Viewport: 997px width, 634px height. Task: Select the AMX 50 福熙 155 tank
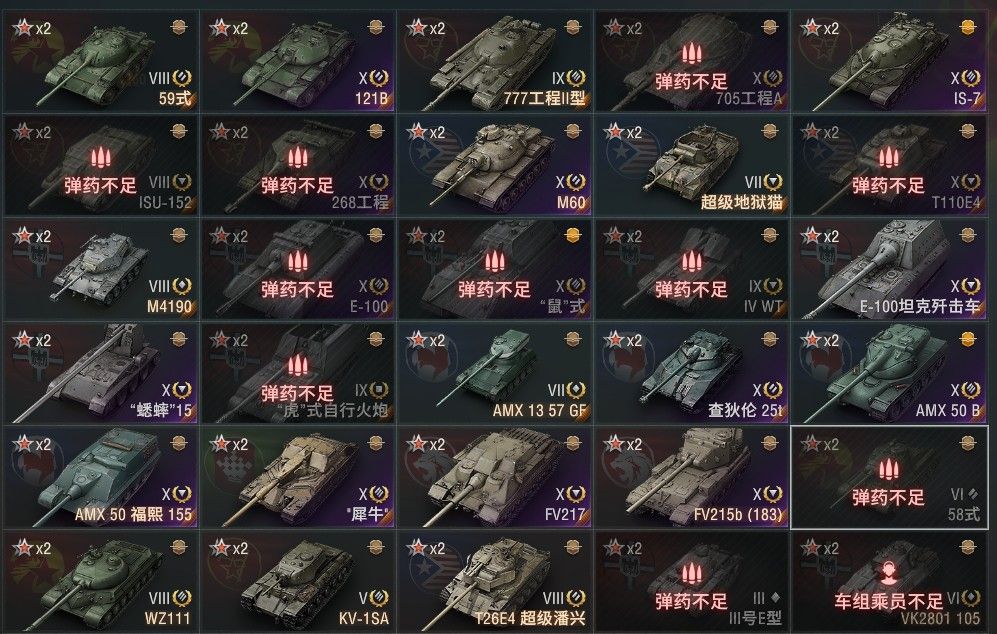[x=100, y=477]
